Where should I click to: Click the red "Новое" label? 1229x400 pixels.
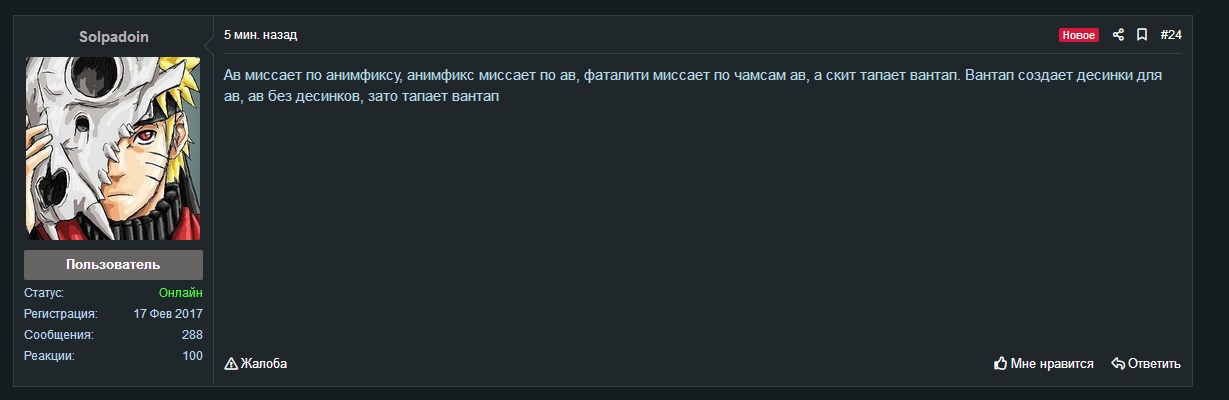click(x=1079, y=35)
